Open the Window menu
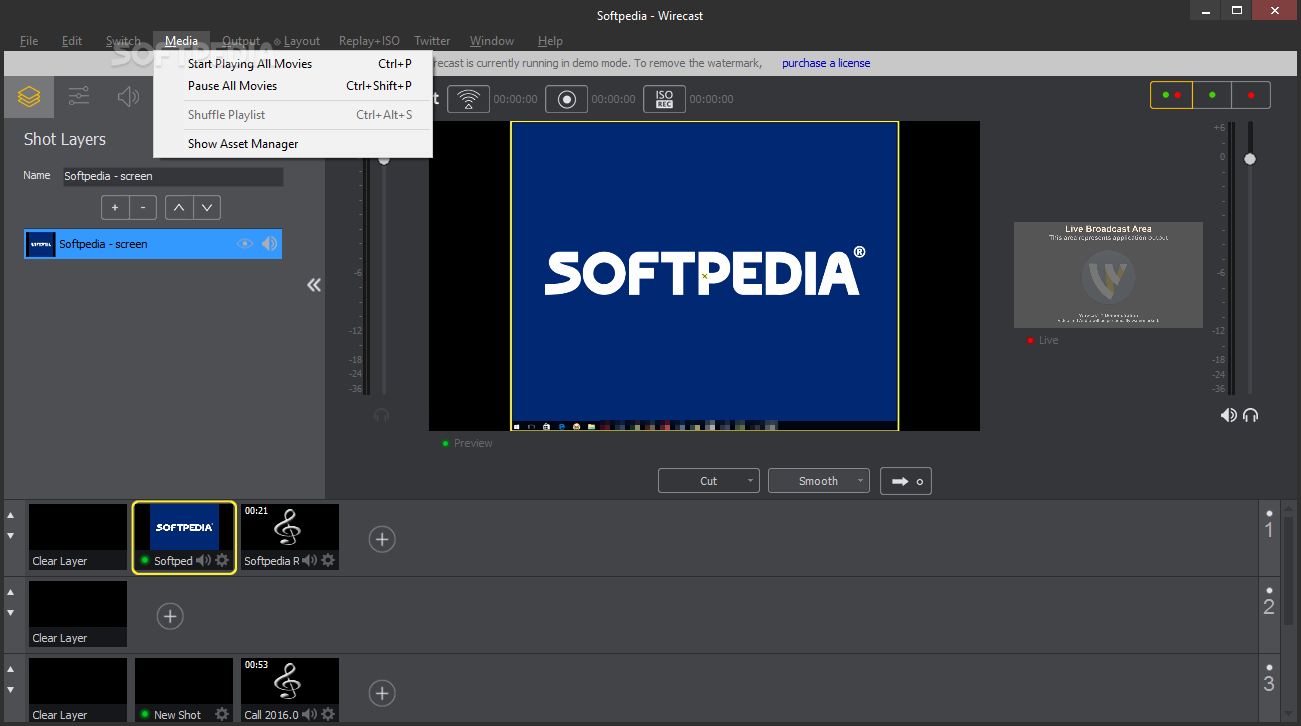 492,41
